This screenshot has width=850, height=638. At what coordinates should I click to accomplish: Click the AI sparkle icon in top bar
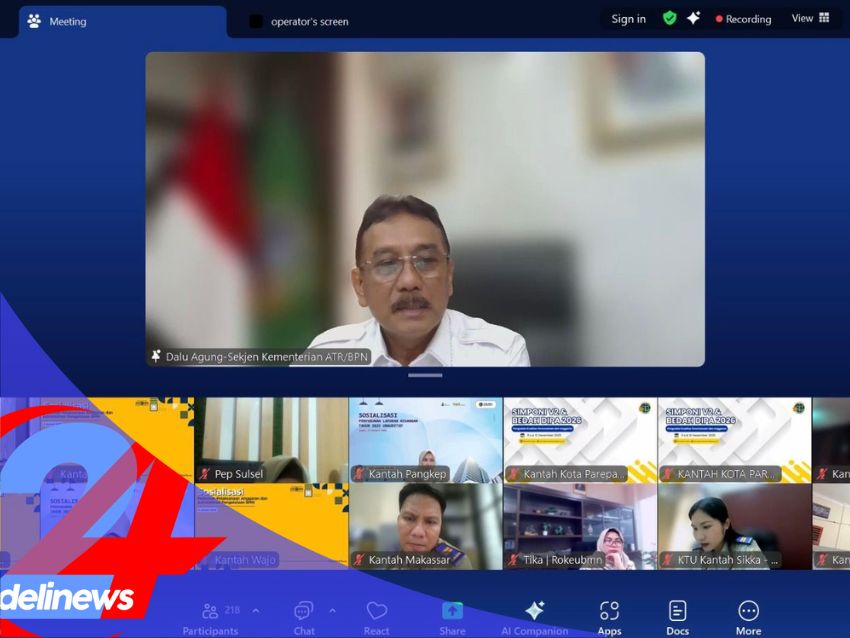(x=693, y=18)
